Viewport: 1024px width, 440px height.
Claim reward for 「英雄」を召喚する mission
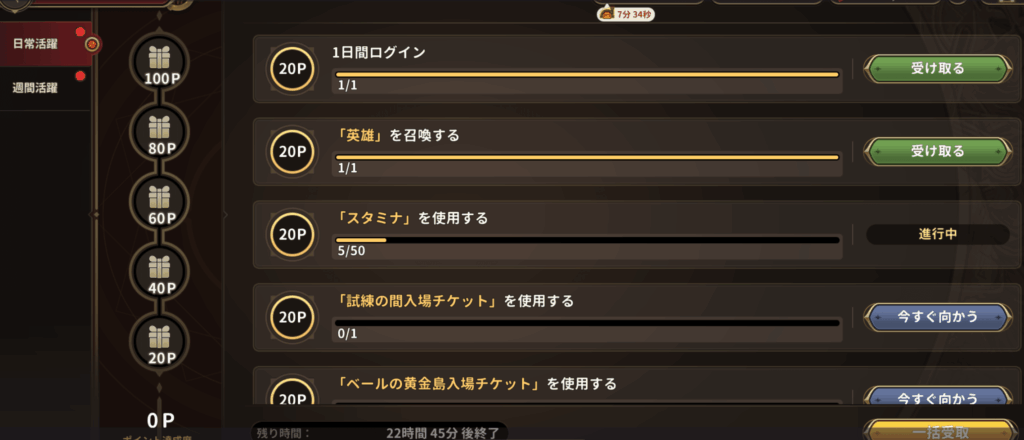[x=937, y=152]
